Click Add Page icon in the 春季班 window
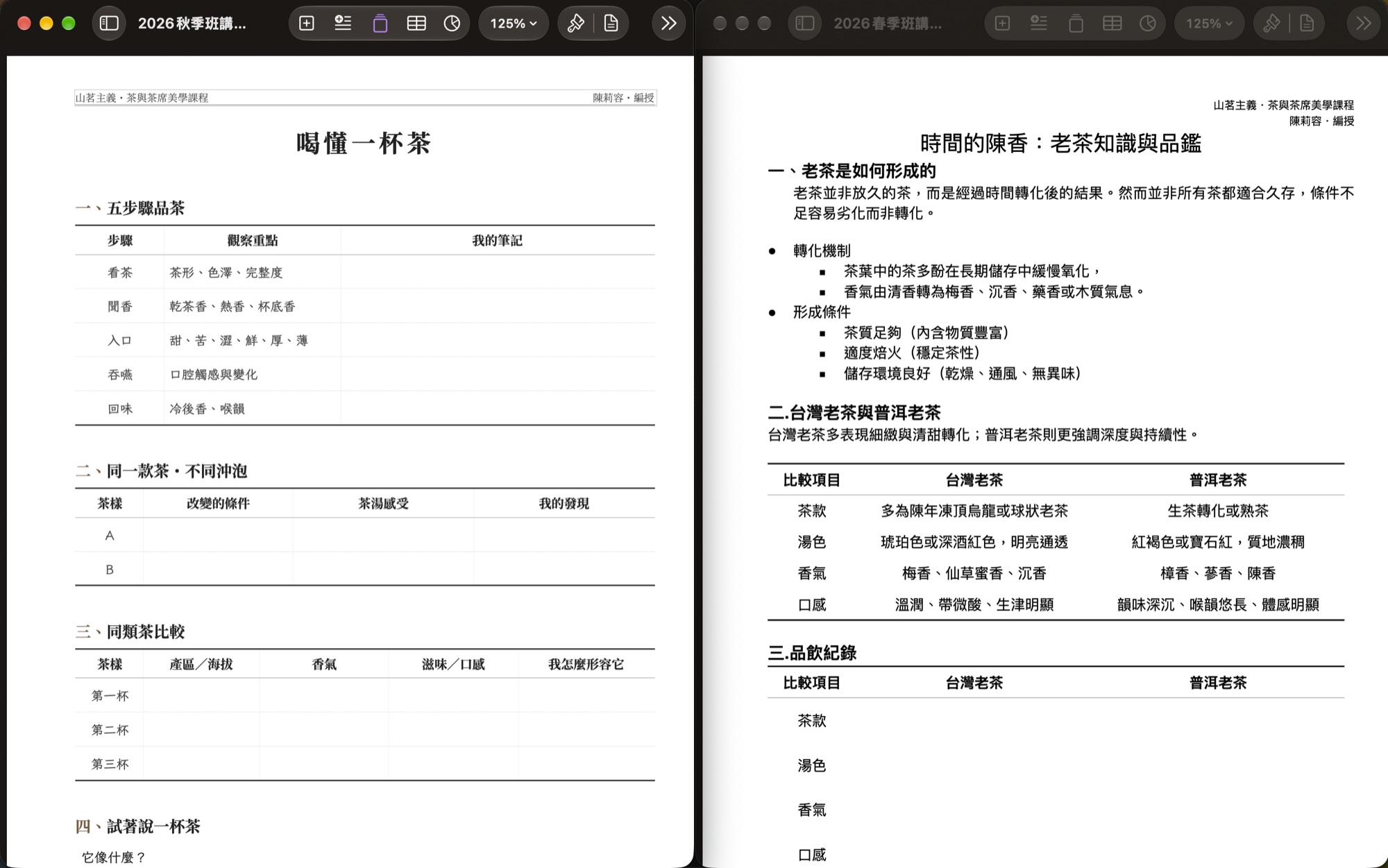The width and height of the screenshot is (1388, 868). coord(1003,24)
